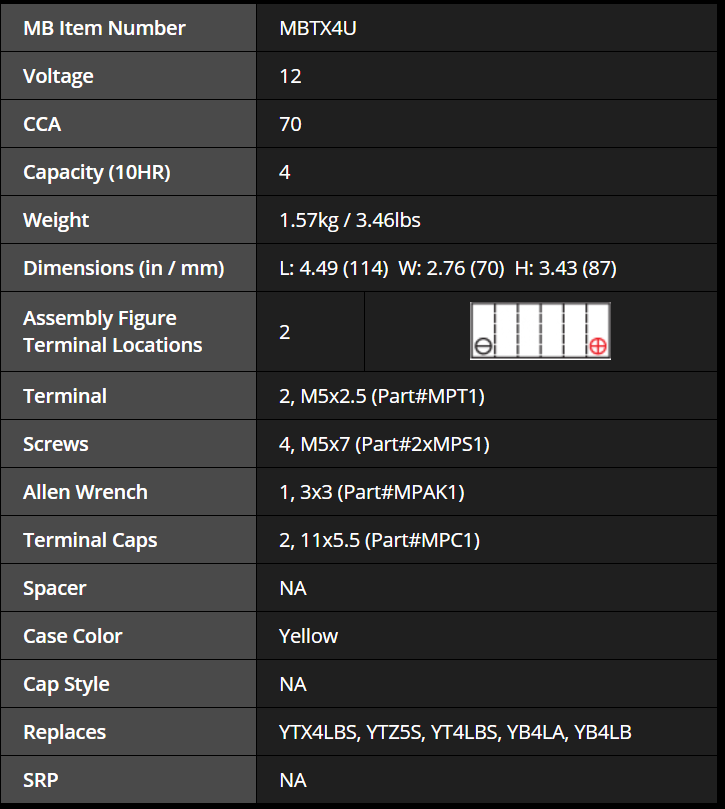Click the Replaces list starting with YTX4LBS
Image resolution: width=725 pixels, height=809 pixels.
click(456, 732)
